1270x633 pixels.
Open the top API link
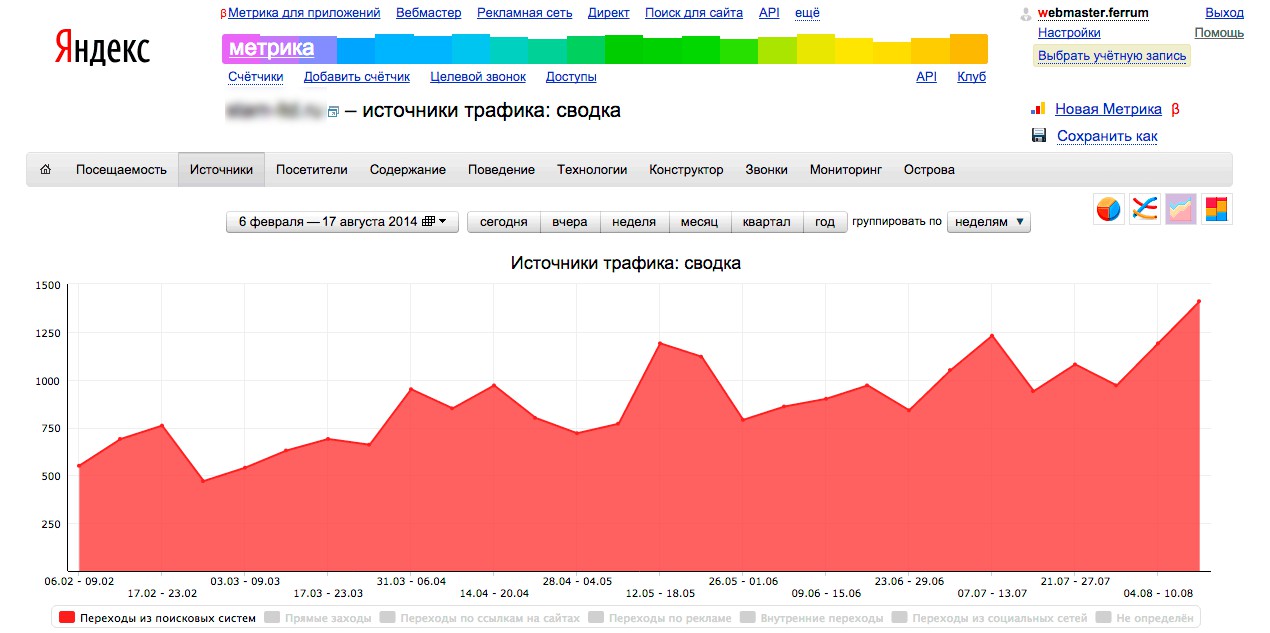coord(769,13)
